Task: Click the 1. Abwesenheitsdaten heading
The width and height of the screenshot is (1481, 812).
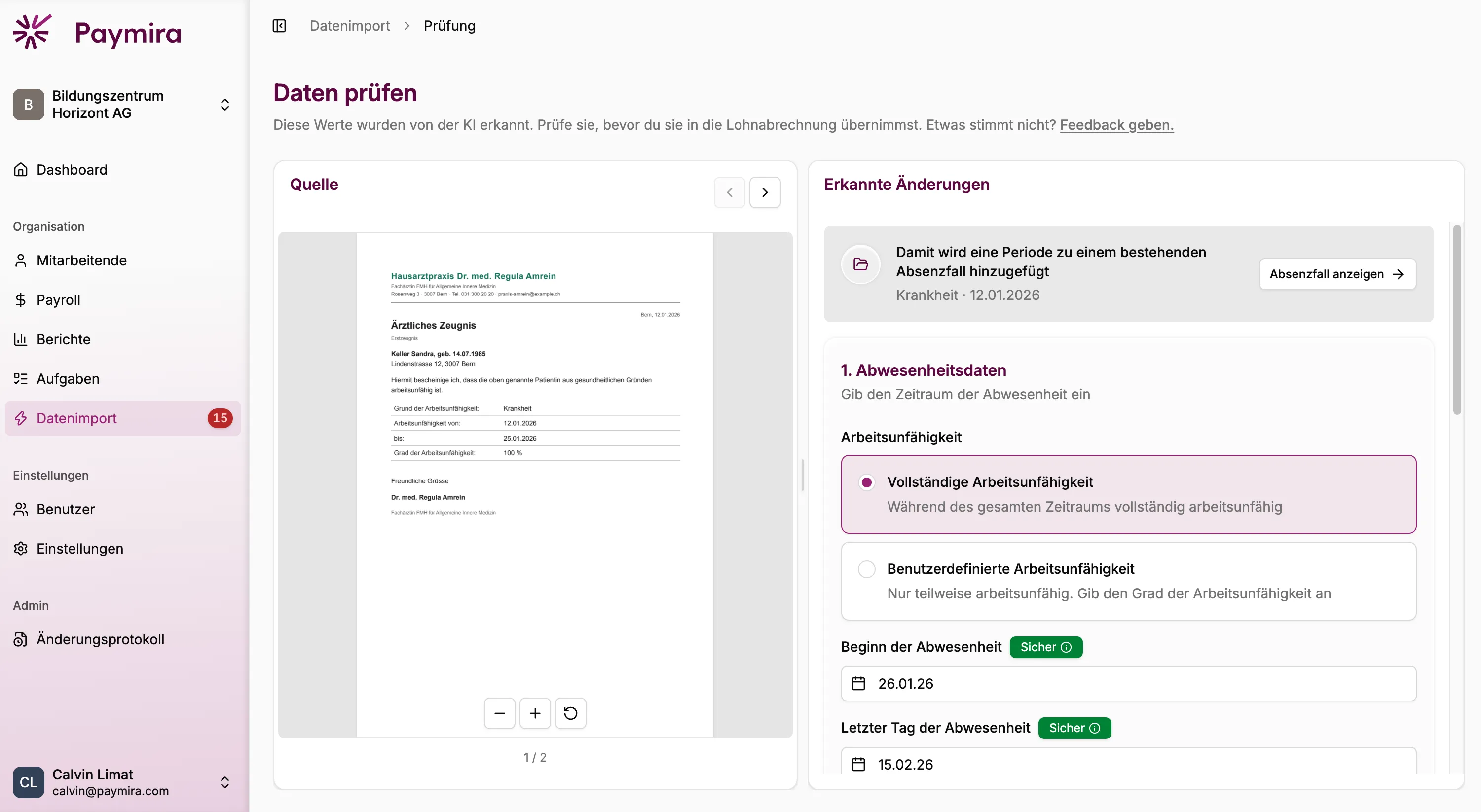Action: point(924,370)
